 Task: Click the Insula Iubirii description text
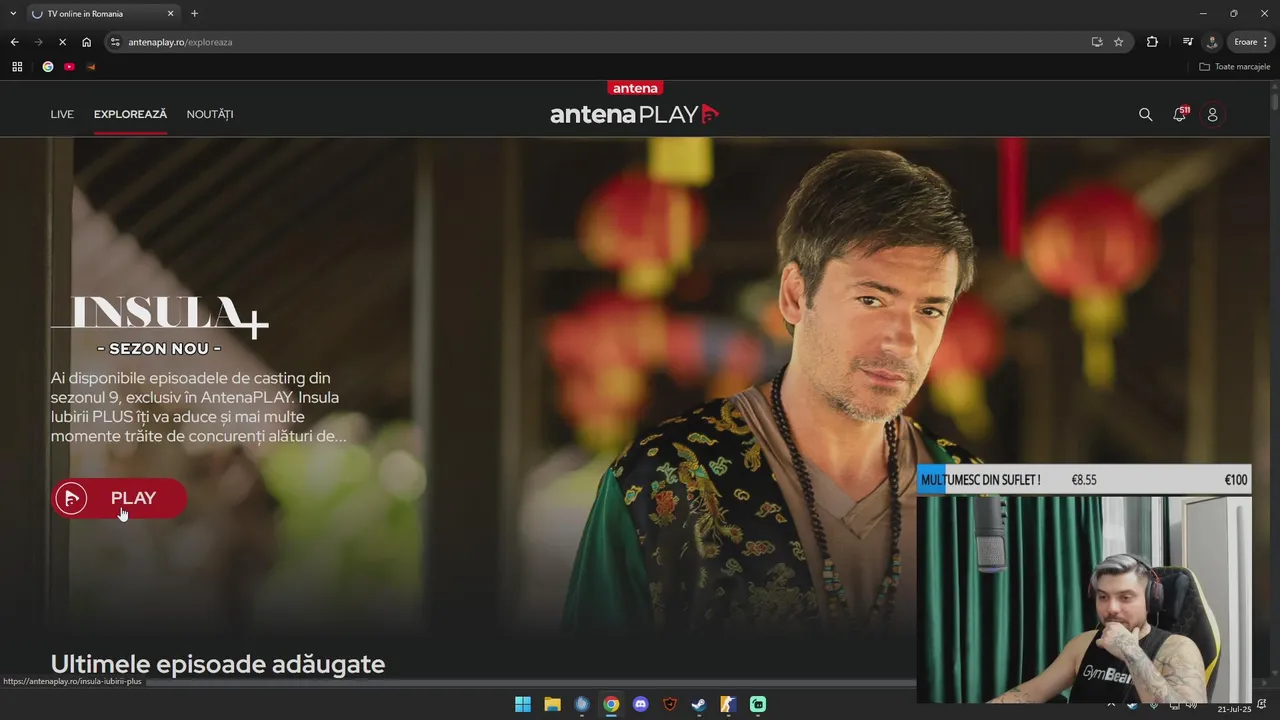[x=199, y=407]
